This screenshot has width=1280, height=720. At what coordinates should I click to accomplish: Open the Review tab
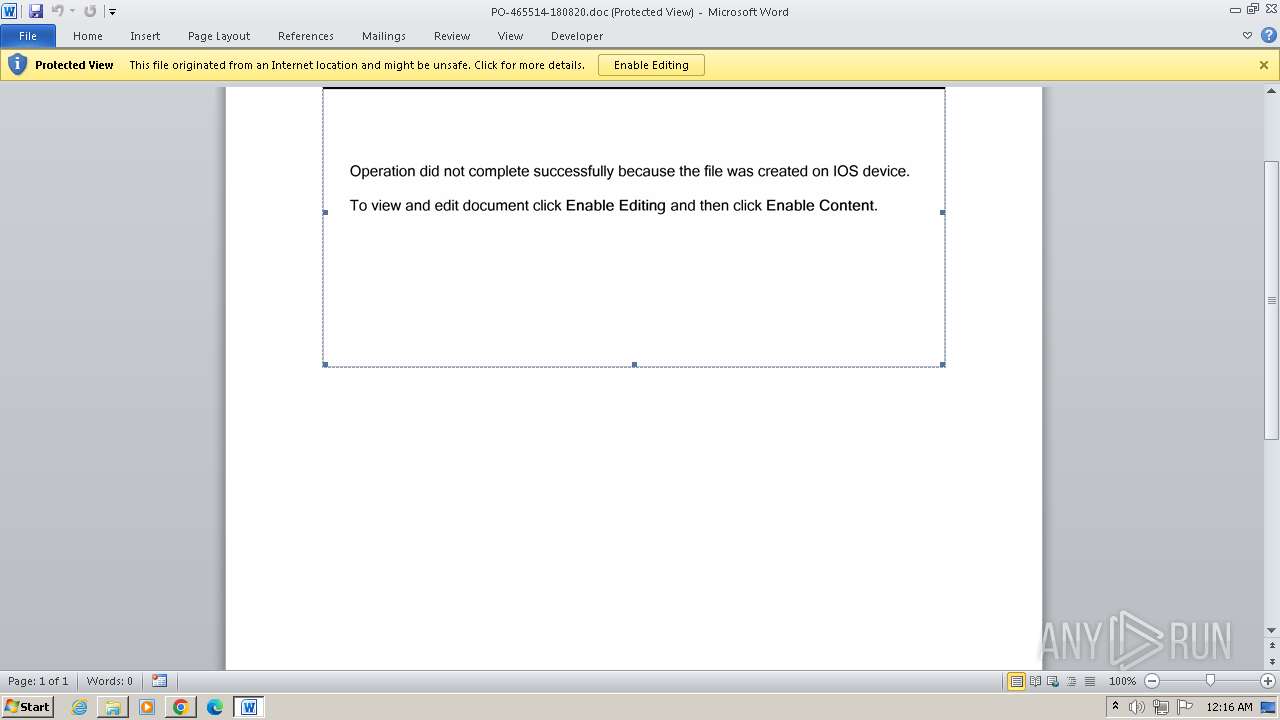[452, 36]
